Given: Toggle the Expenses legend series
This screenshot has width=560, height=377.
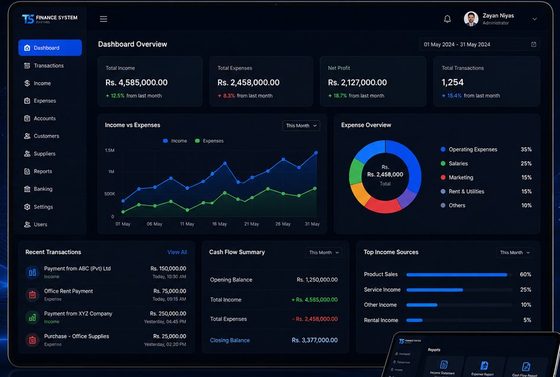Looking at the screenshot, I should click(209, 141).
